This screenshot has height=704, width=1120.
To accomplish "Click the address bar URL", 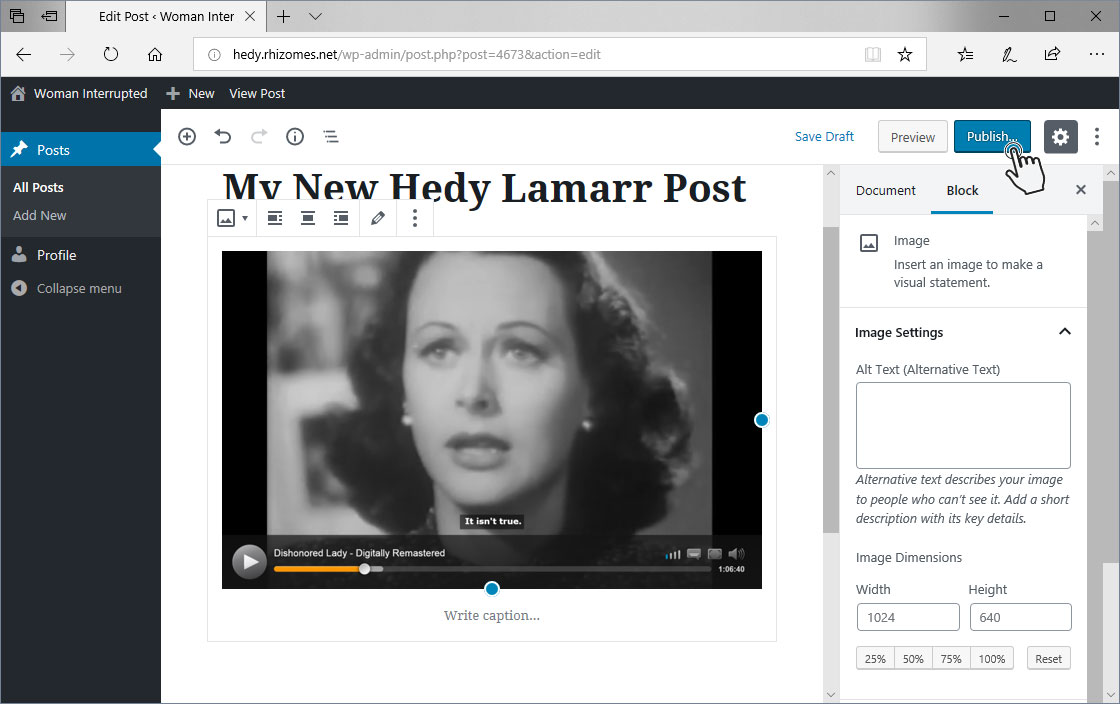I will coord(416,54).
